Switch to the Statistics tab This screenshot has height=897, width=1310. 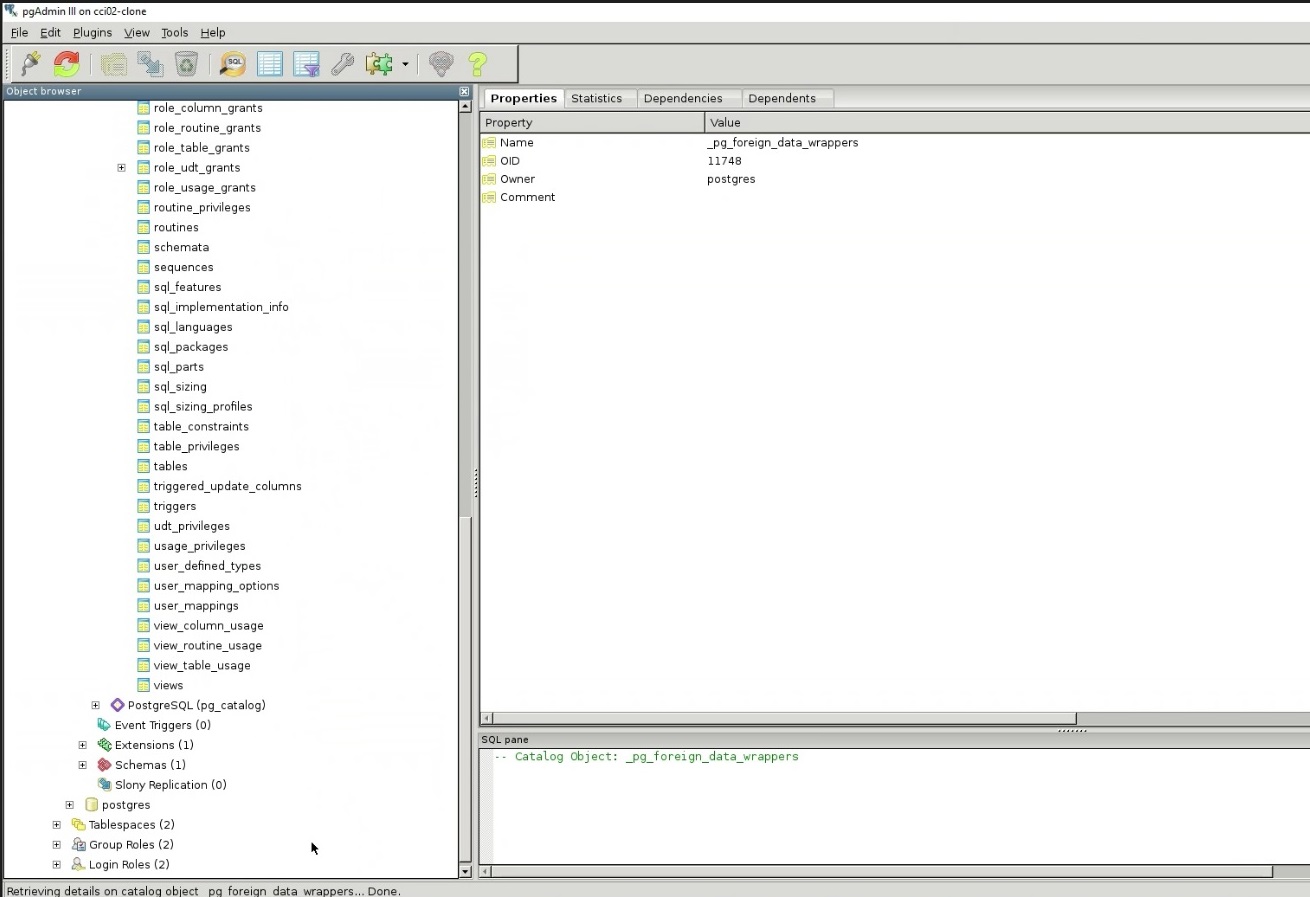(598, 98)
